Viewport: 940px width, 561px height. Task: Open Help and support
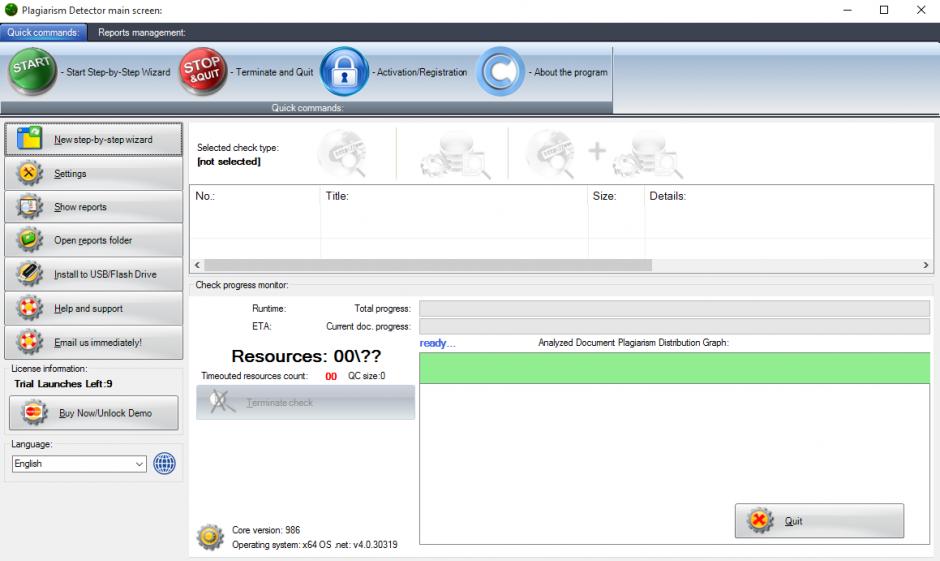(x=94, y=309)
